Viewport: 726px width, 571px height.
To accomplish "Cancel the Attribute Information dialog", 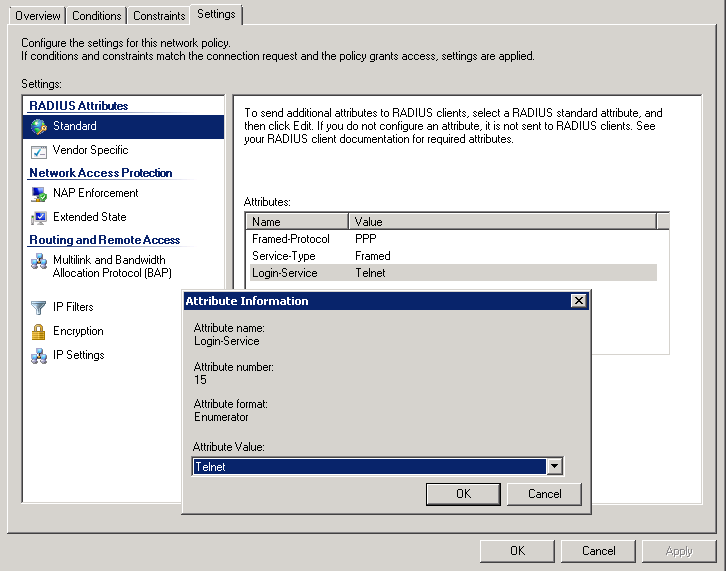I will [544, 494].
